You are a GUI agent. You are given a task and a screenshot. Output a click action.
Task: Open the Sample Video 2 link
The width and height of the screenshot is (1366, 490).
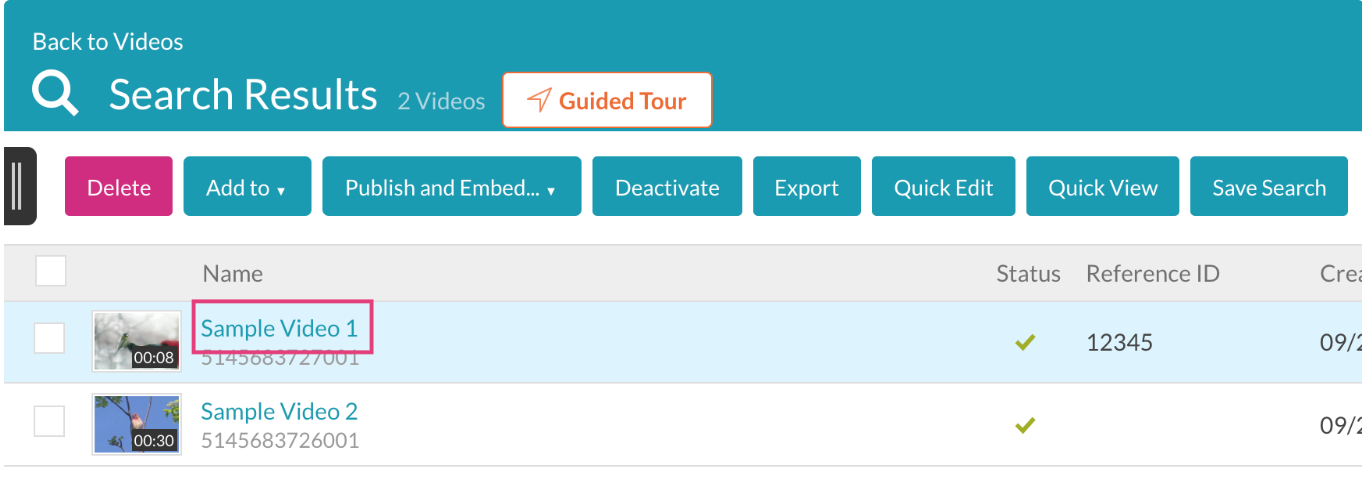[x=279, y=411]
